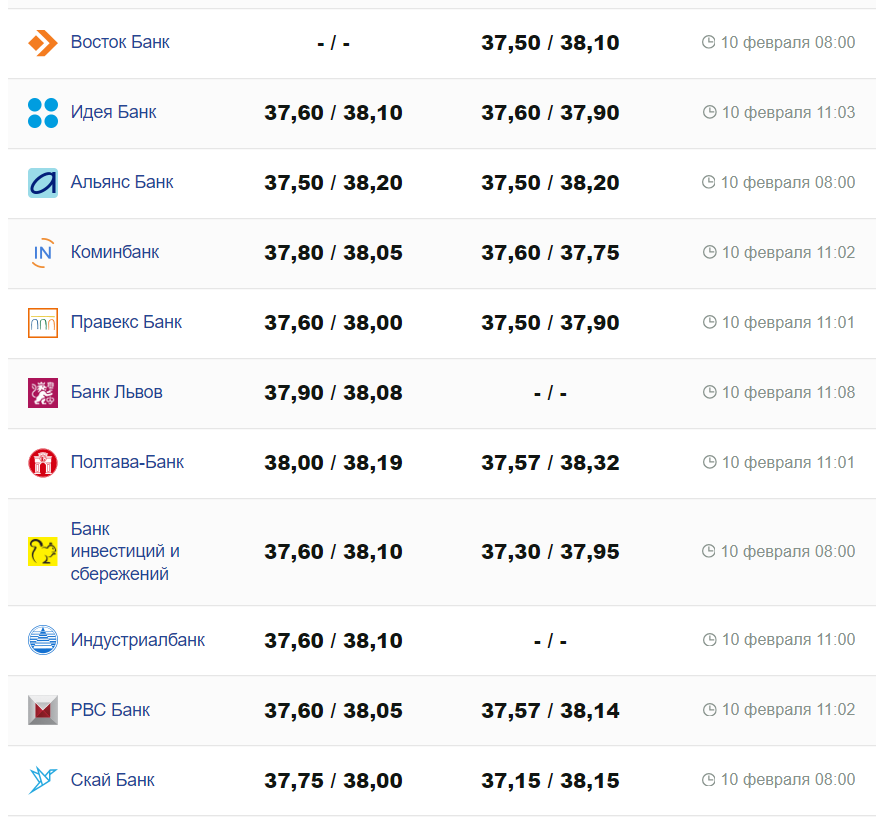Open the Идея Банк link
887x817 pixels.
point(113,112)
